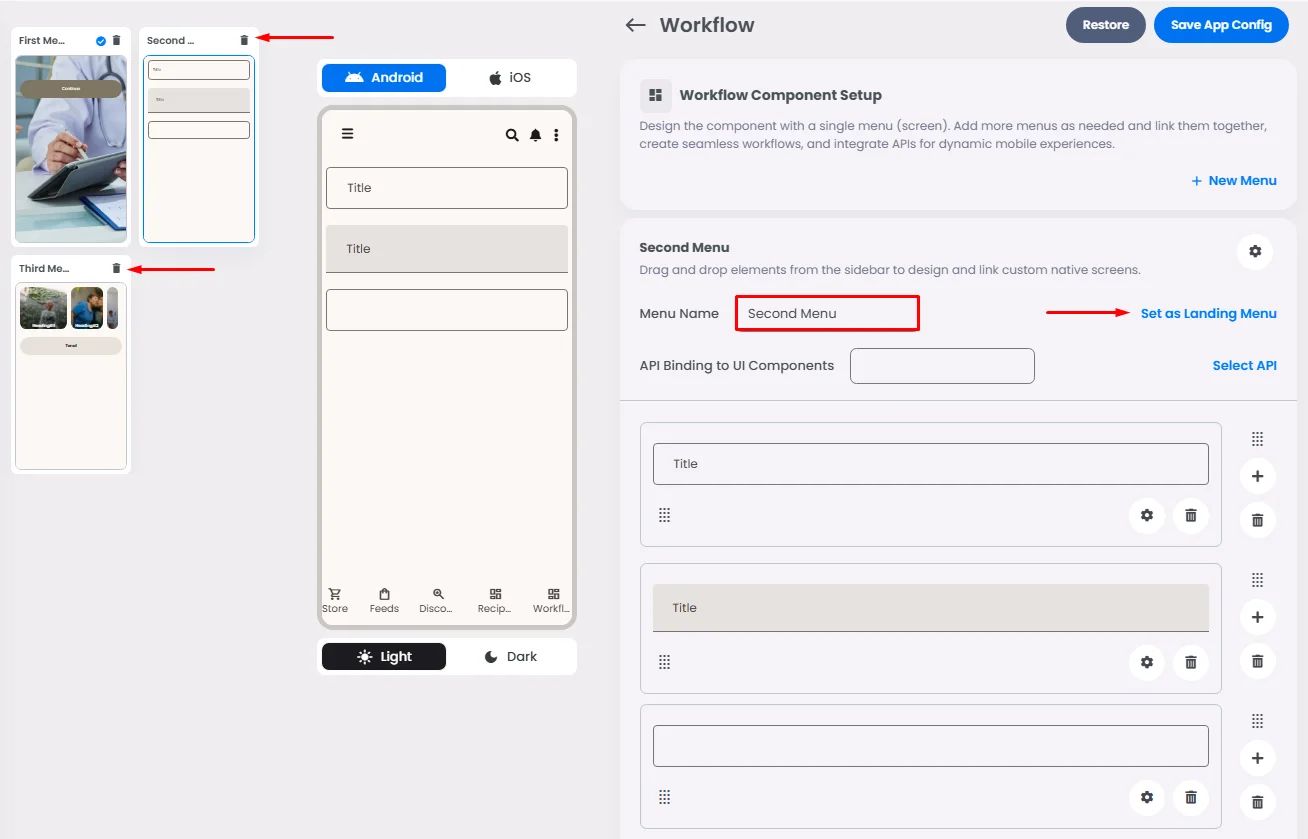Open Second Menu settings gear
Image resolution: width=1308 pixels, height=839 pixels.
click(x=1255, y=251)
